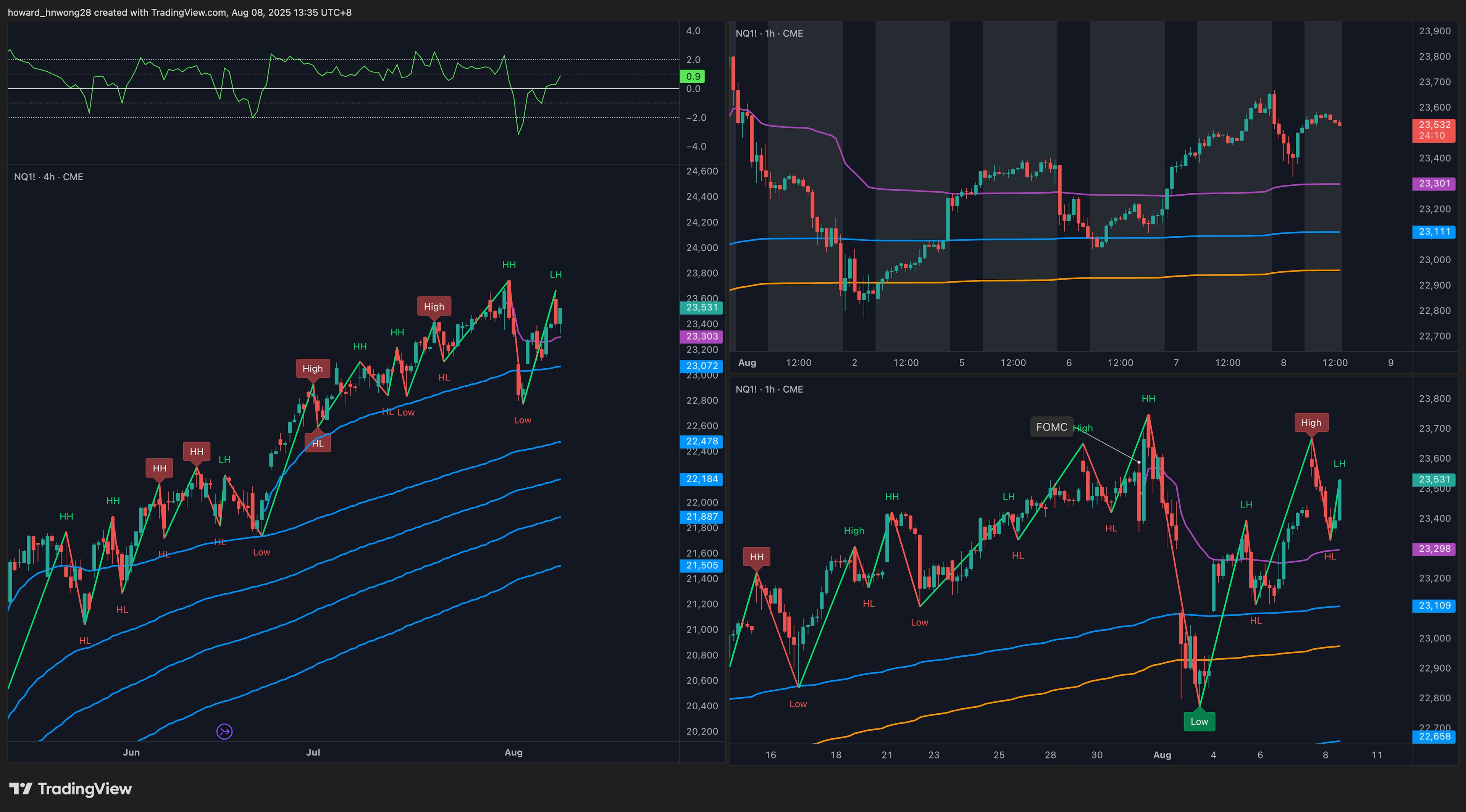
Task: Click the TradingView logo at bottom left
Action: point(71,789)
